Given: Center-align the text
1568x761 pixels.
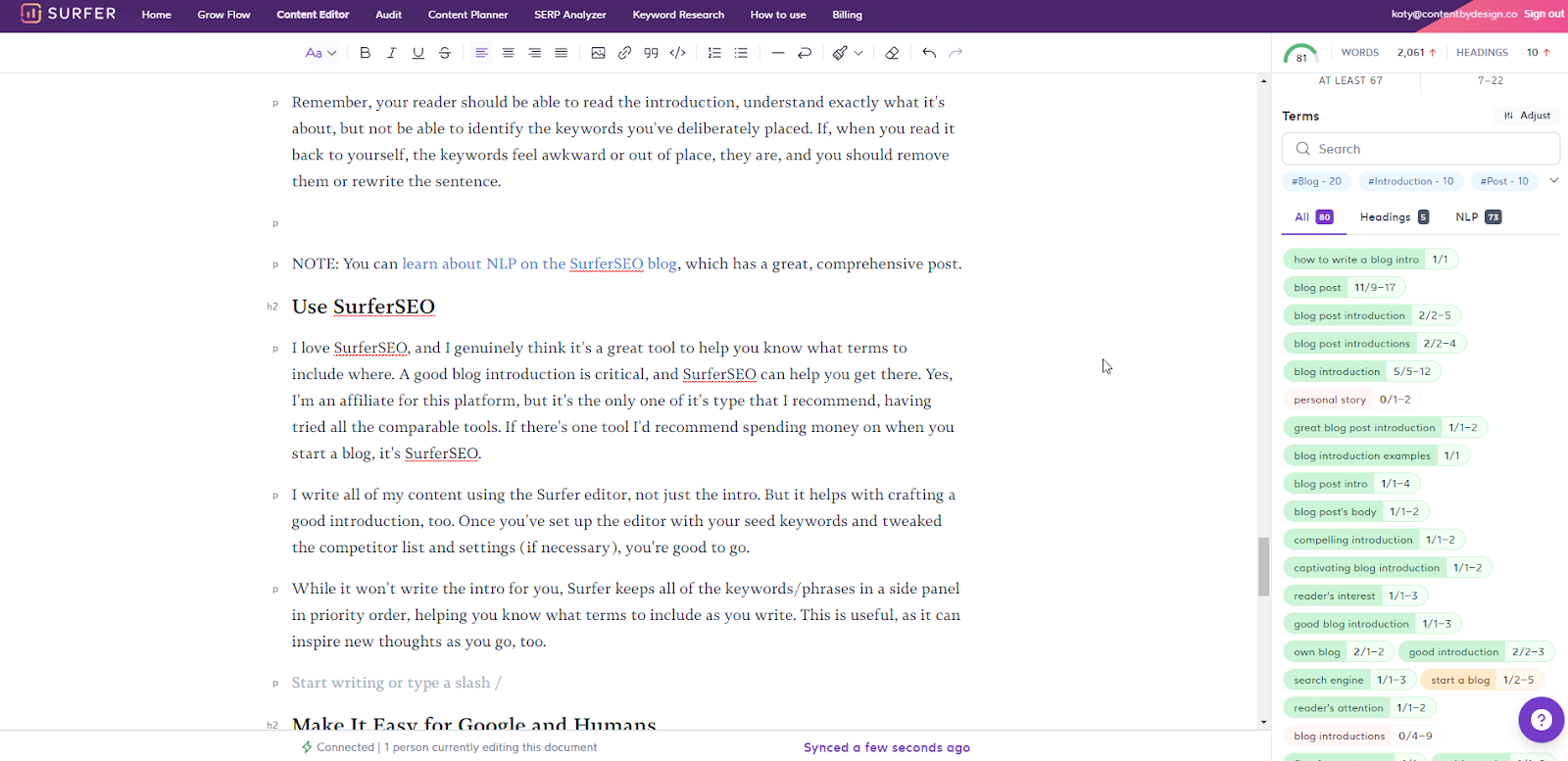Looking at the screenshot, I should (x=508, y=53).
